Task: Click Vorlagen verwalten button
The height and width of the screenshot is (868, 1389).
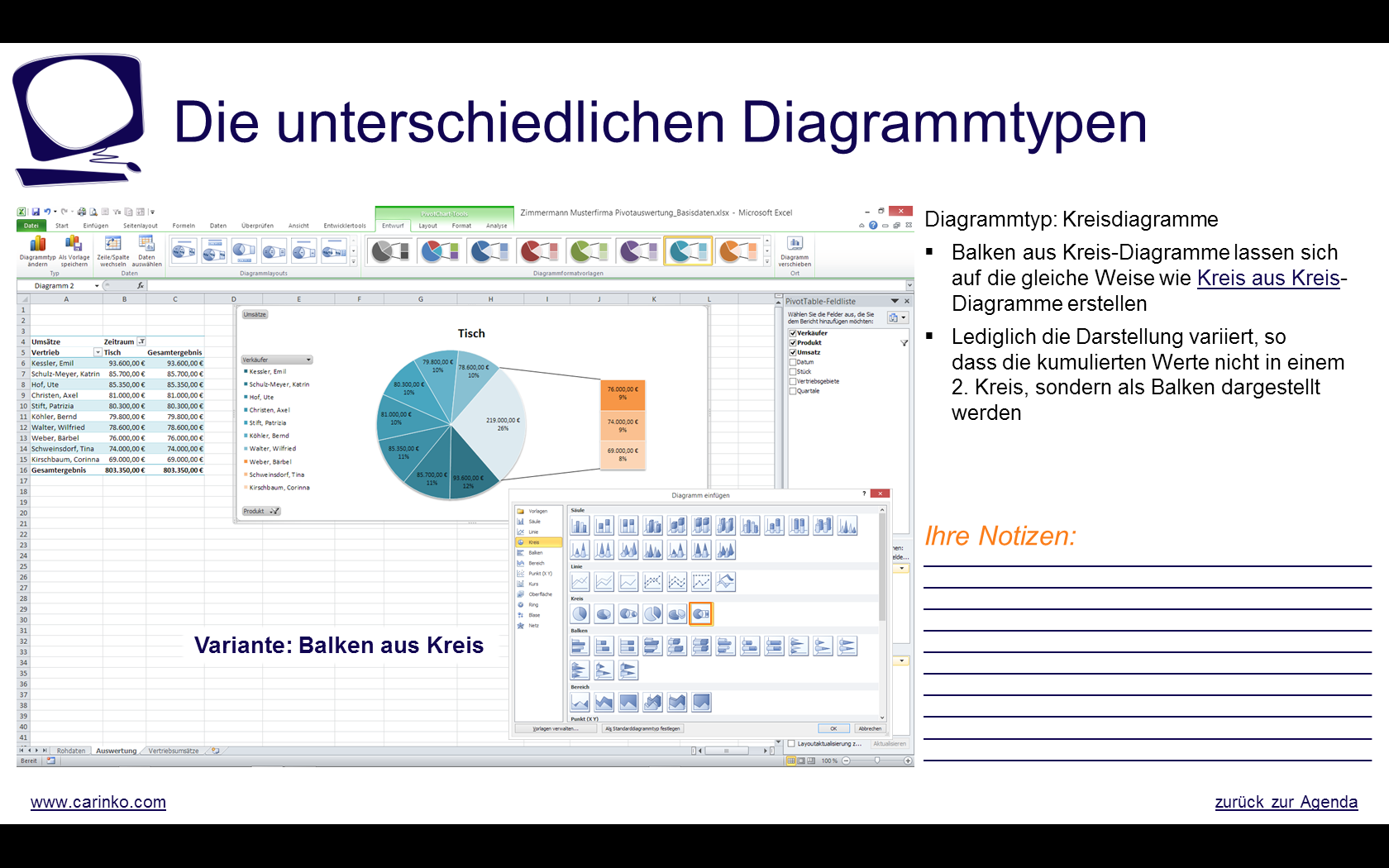Action: (x=556, y=728)
